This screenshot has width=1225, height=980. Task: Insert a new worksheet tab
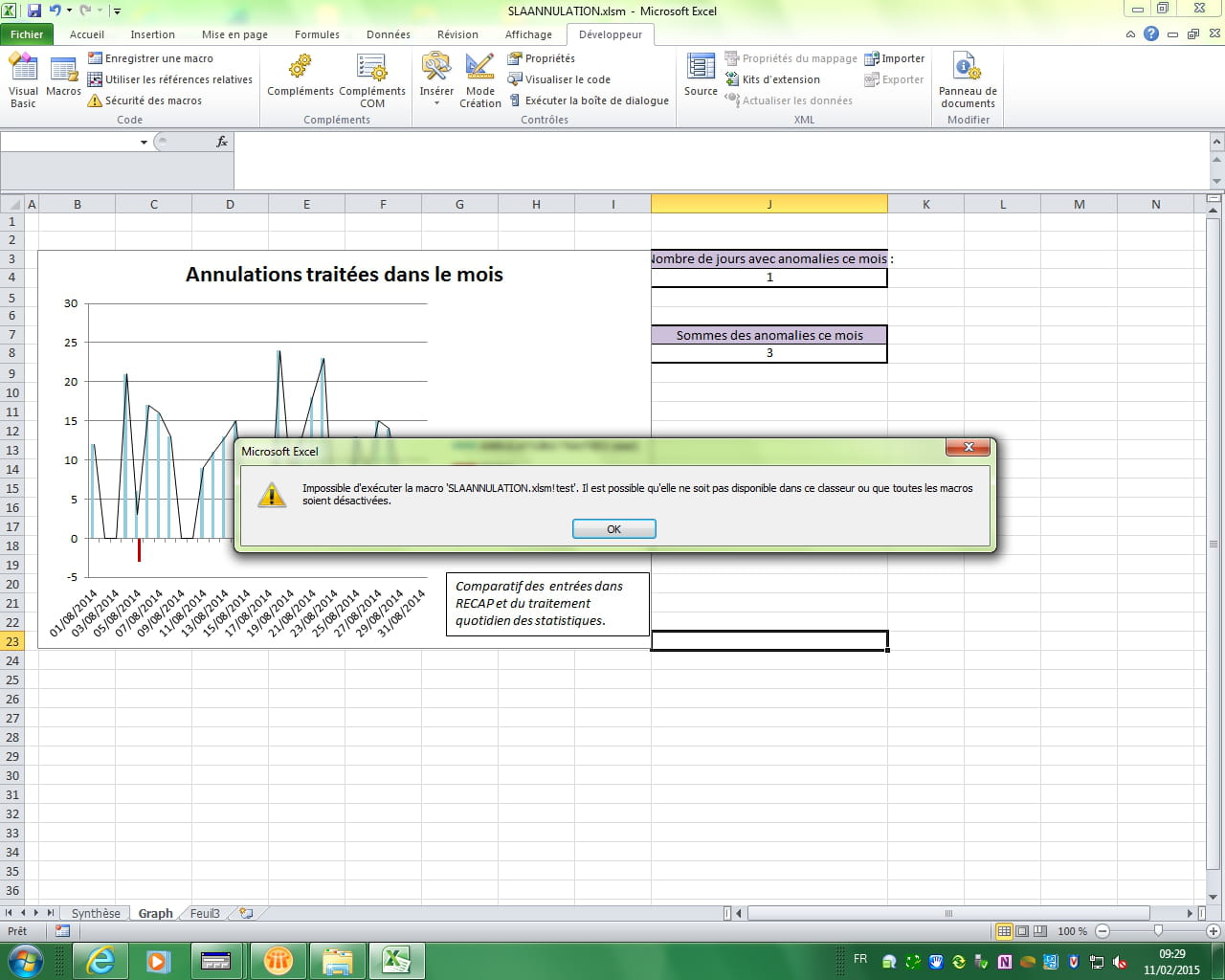(x=246, y=913)
